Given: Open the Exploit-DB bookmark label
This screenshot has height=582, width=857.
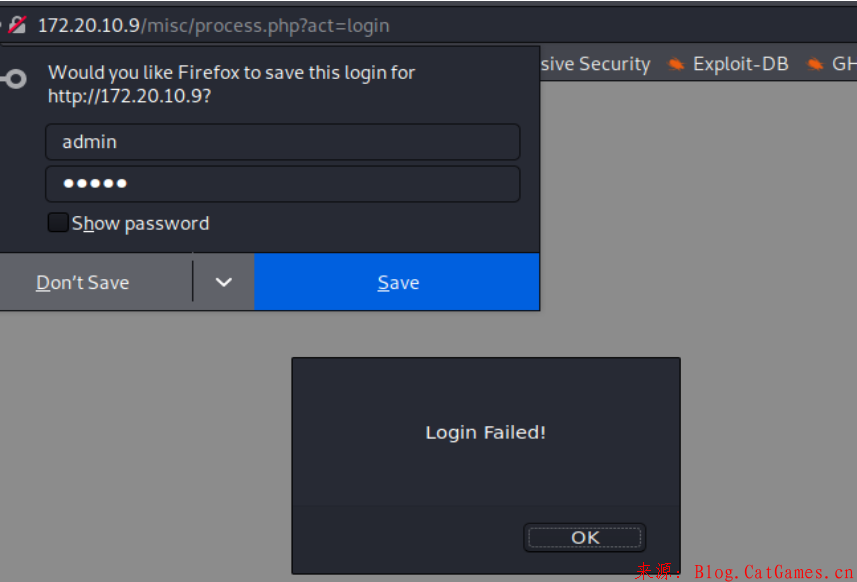Looking at the screenshot, I should coord(740,65).
